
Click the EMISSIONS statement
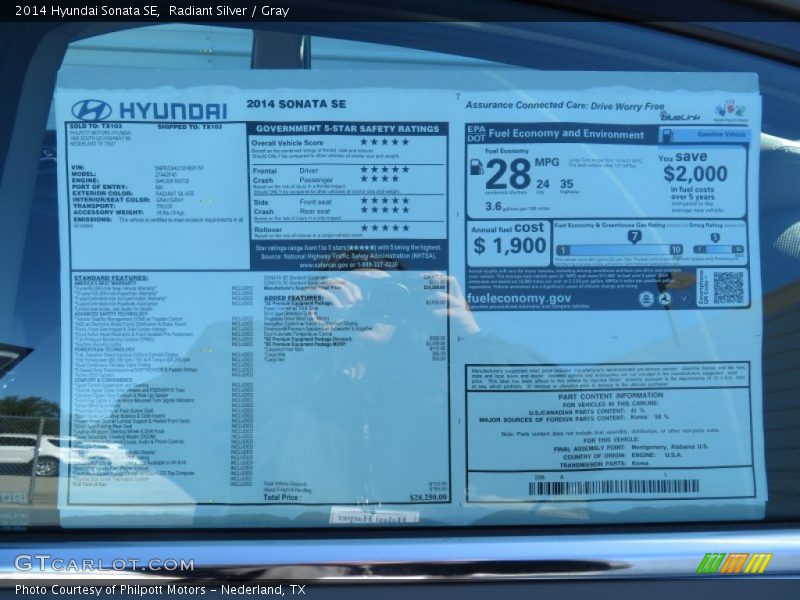coord(158,222)
